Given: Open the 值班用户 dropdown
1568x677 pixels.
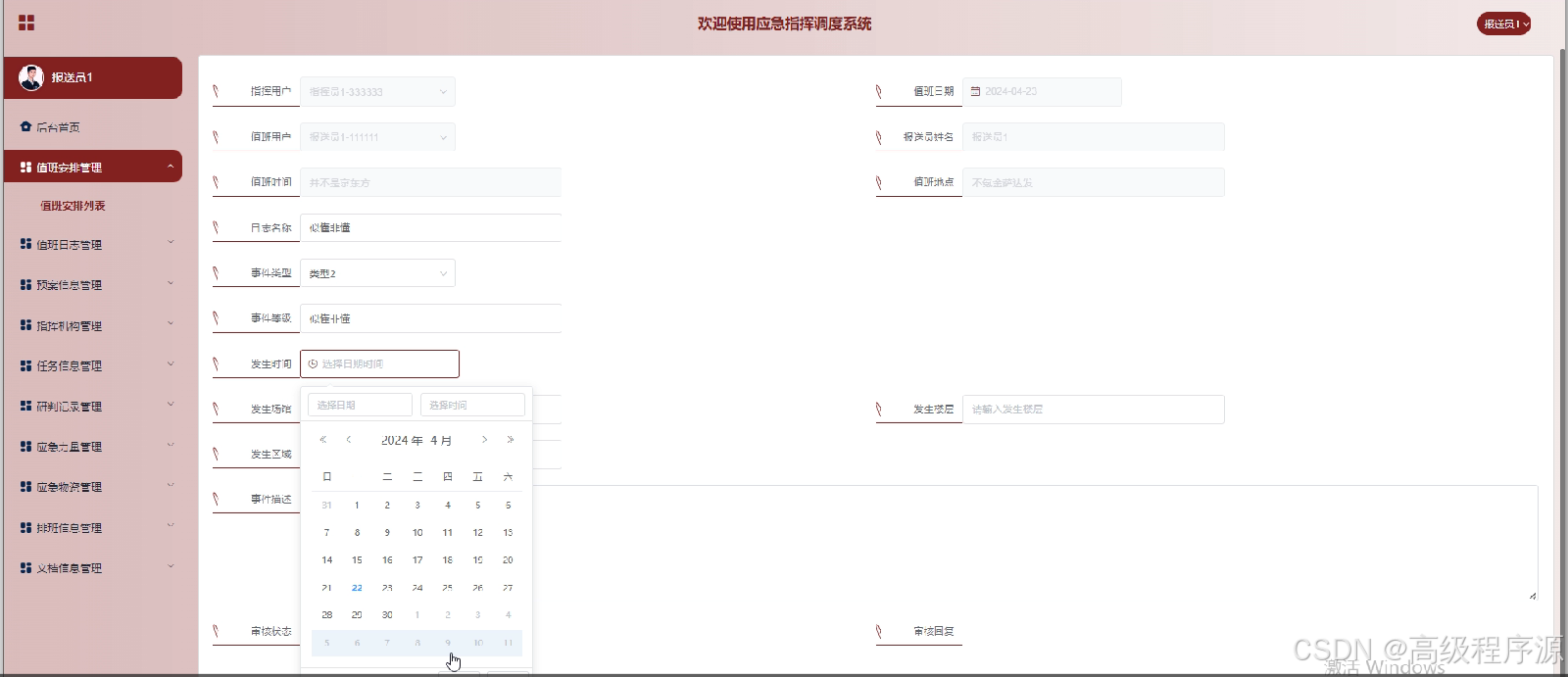Looking at the screenshot, I should pyautogui.click(x=377, y=137).
